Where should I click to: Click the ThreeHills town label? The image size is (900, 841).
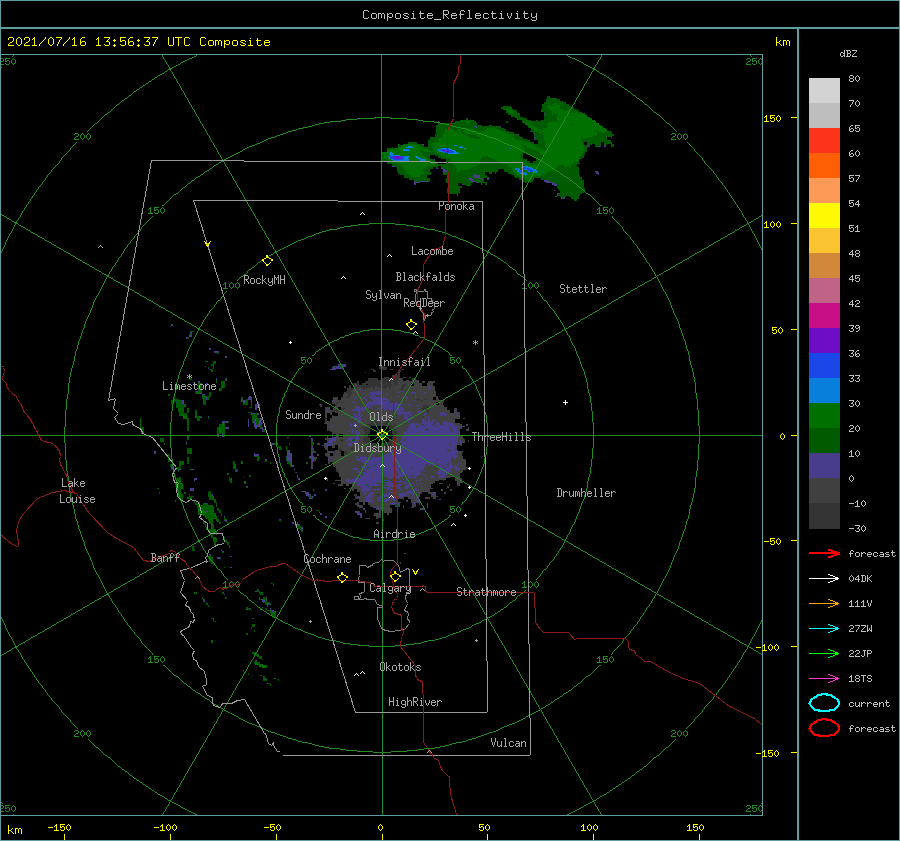[x=502, y=437]
